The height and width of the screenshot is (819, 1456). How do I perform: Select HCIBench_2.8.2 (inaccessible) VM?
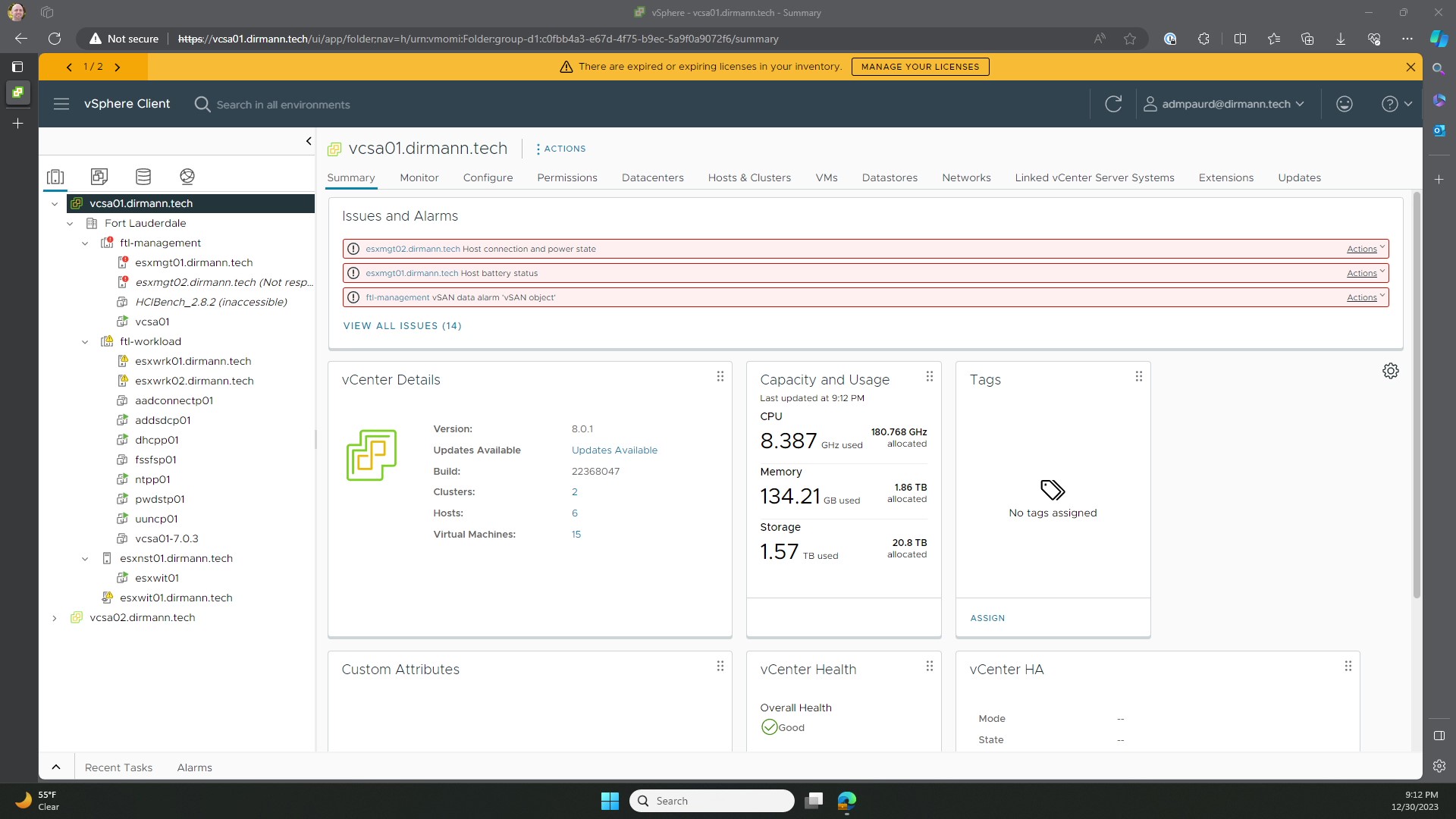point(211,302)
